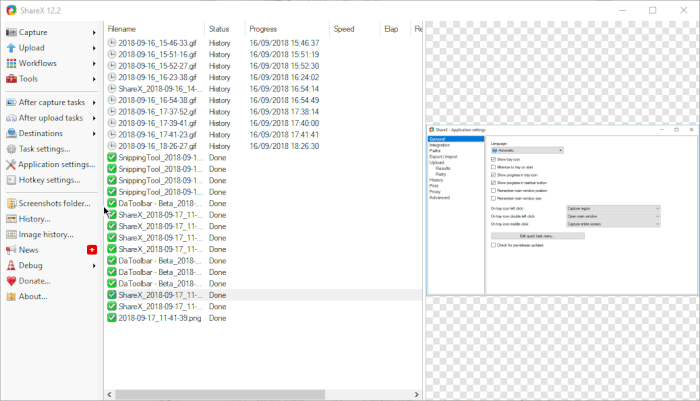Click the Image history icon

pyautogui.click(x=11, y=234)
